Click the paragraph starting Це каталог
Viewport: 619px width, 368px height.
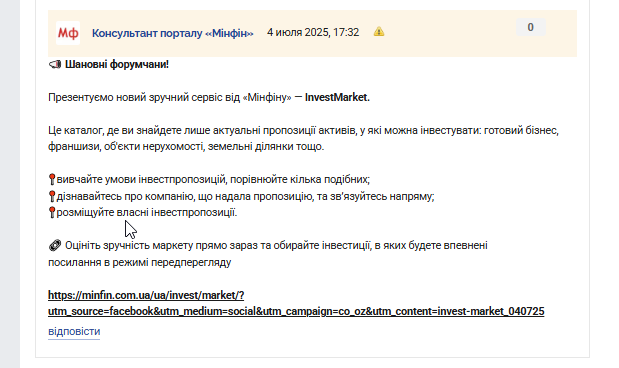(x=303, y=138)
